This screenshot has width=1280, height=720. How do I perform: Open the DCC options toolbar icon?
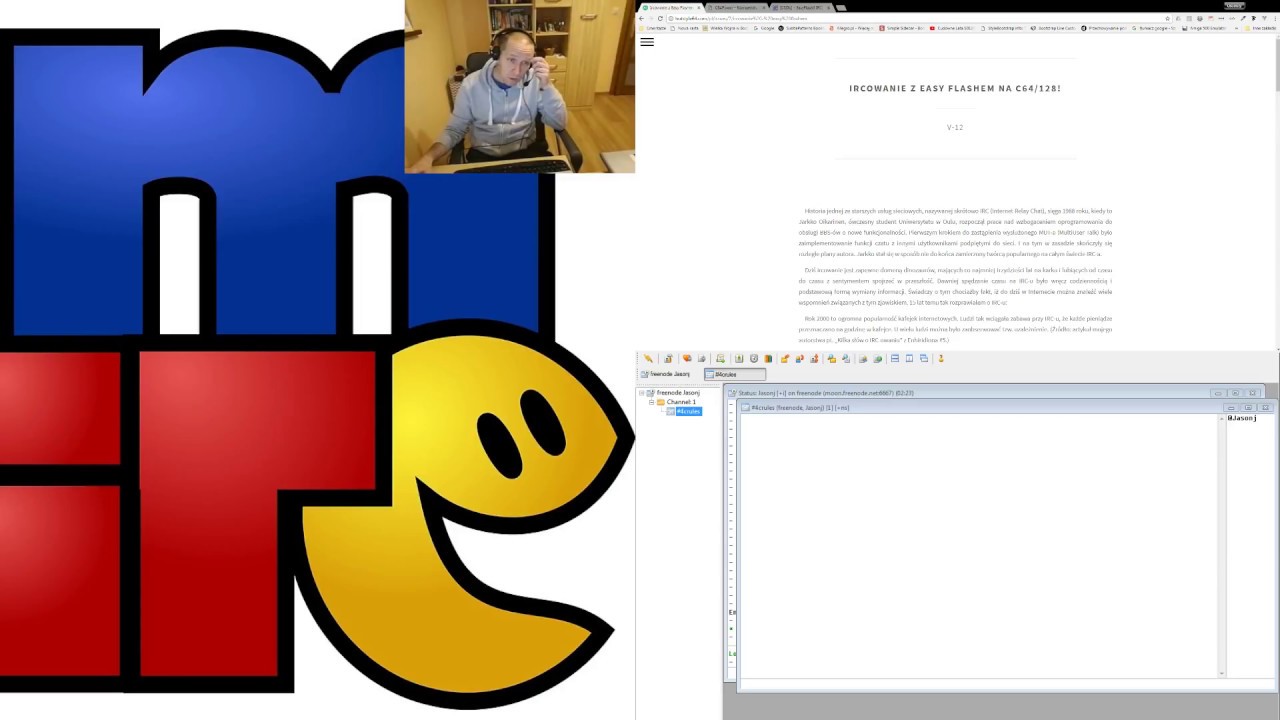pos(814,358)
